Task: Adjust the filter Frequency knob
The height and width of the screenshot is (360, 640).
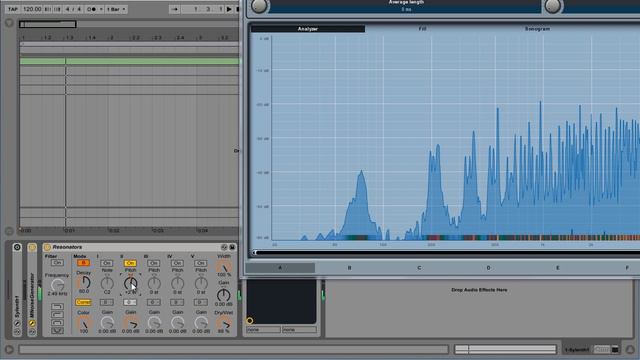Action: [58, 284]
